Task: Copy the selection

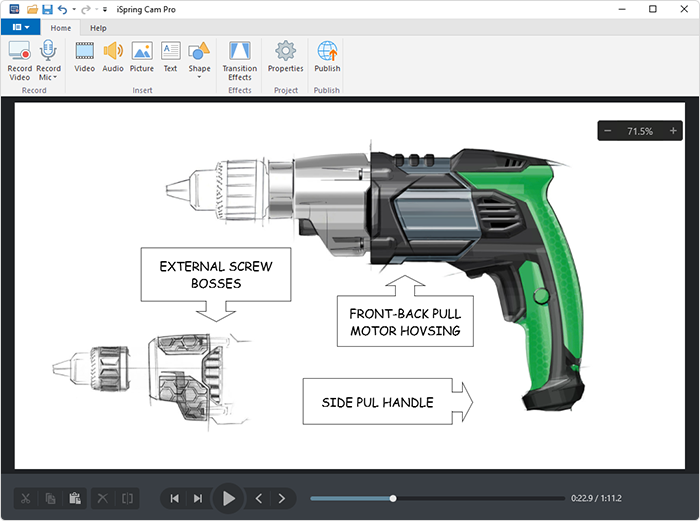Action: click(x=50, y=498)
